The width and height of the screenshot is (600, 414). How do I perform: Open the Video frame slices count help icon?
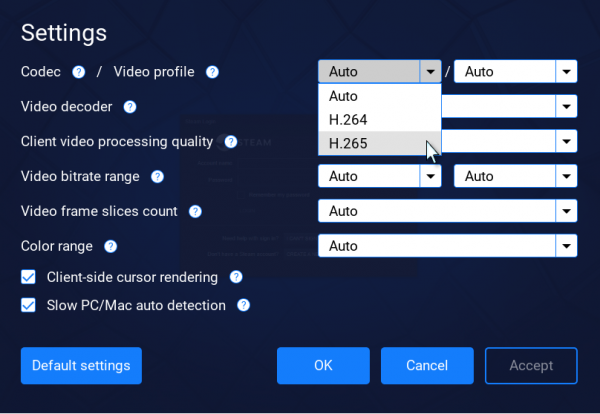pyautogui.click(x=195, y=211)
